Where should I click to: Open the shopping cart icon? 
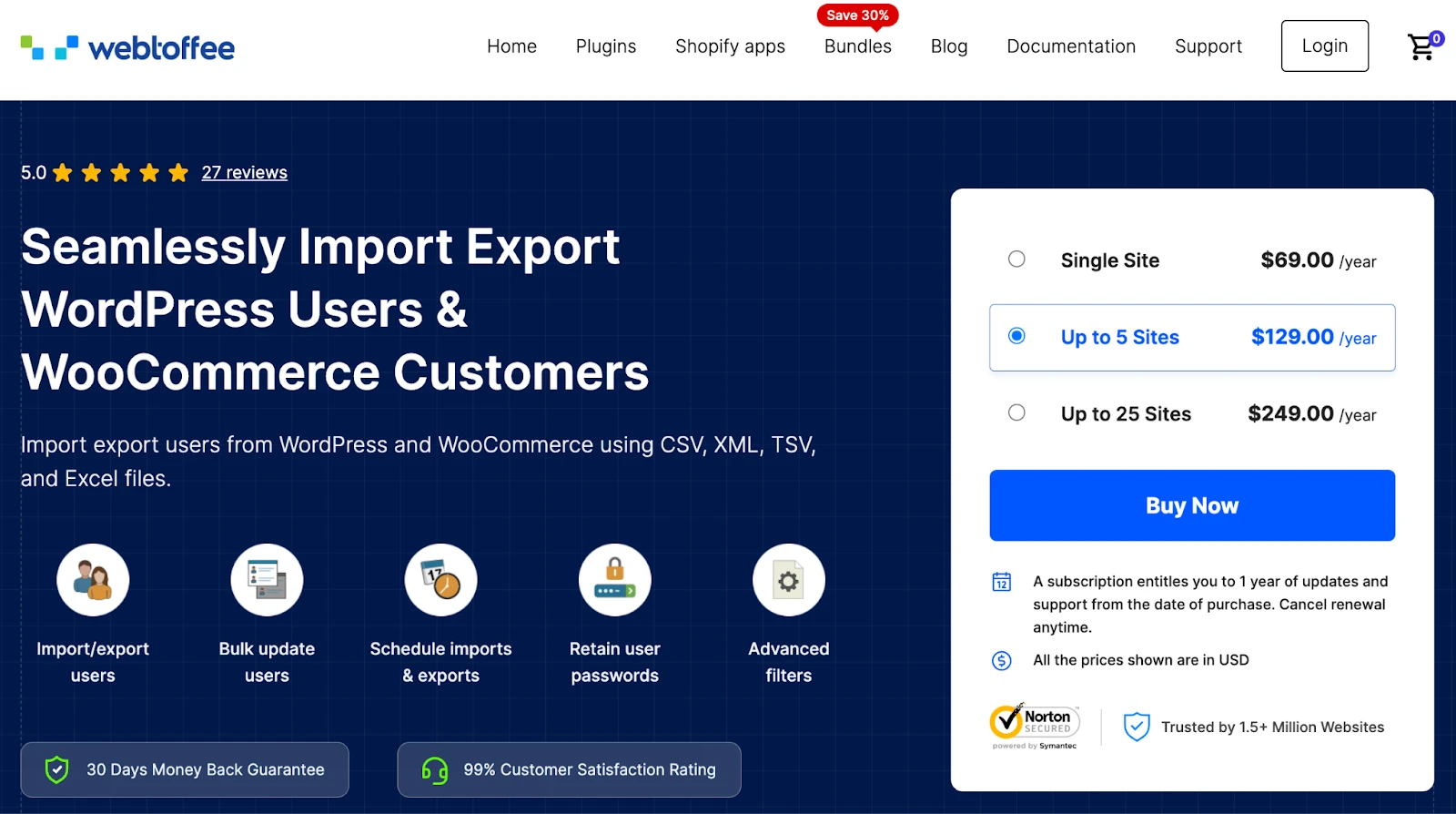pyautogui.click(x=1421, y=47)
